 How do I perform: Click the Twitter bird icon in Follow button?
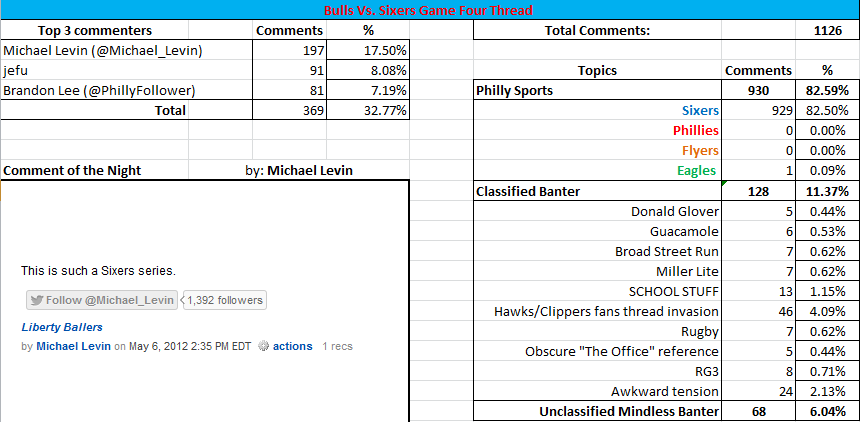[37, 301]
